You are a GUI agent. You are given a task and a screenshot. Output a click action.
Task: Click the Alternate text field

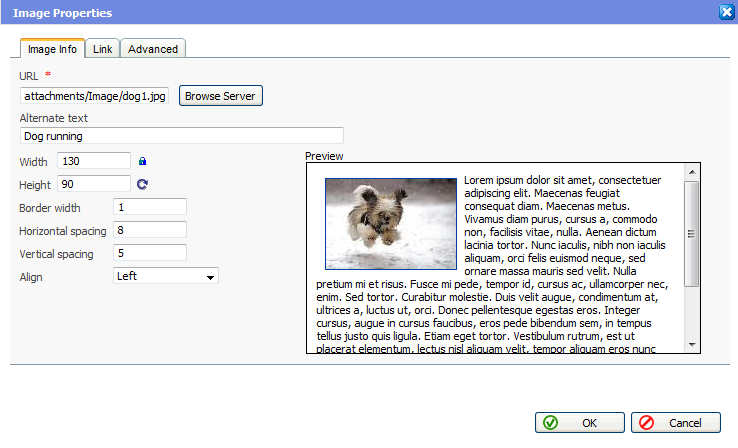[182, 136]
